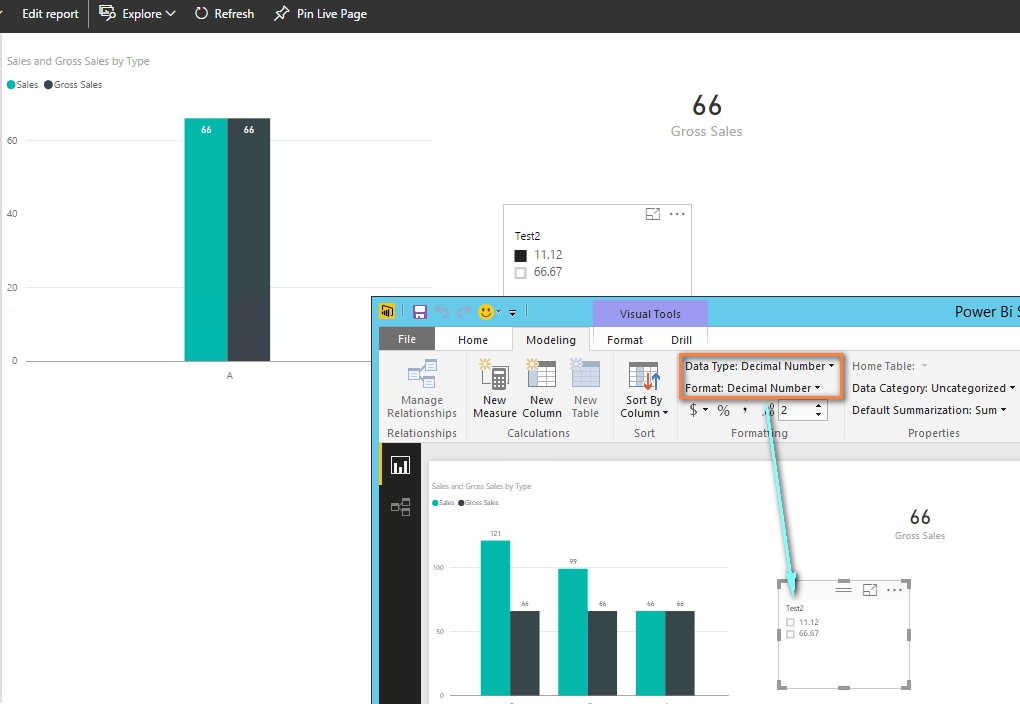Click the Undo arrow in quick access toolbar
Image resolution: width=1020 pixels, height=704 pixels.
[442, 312]
